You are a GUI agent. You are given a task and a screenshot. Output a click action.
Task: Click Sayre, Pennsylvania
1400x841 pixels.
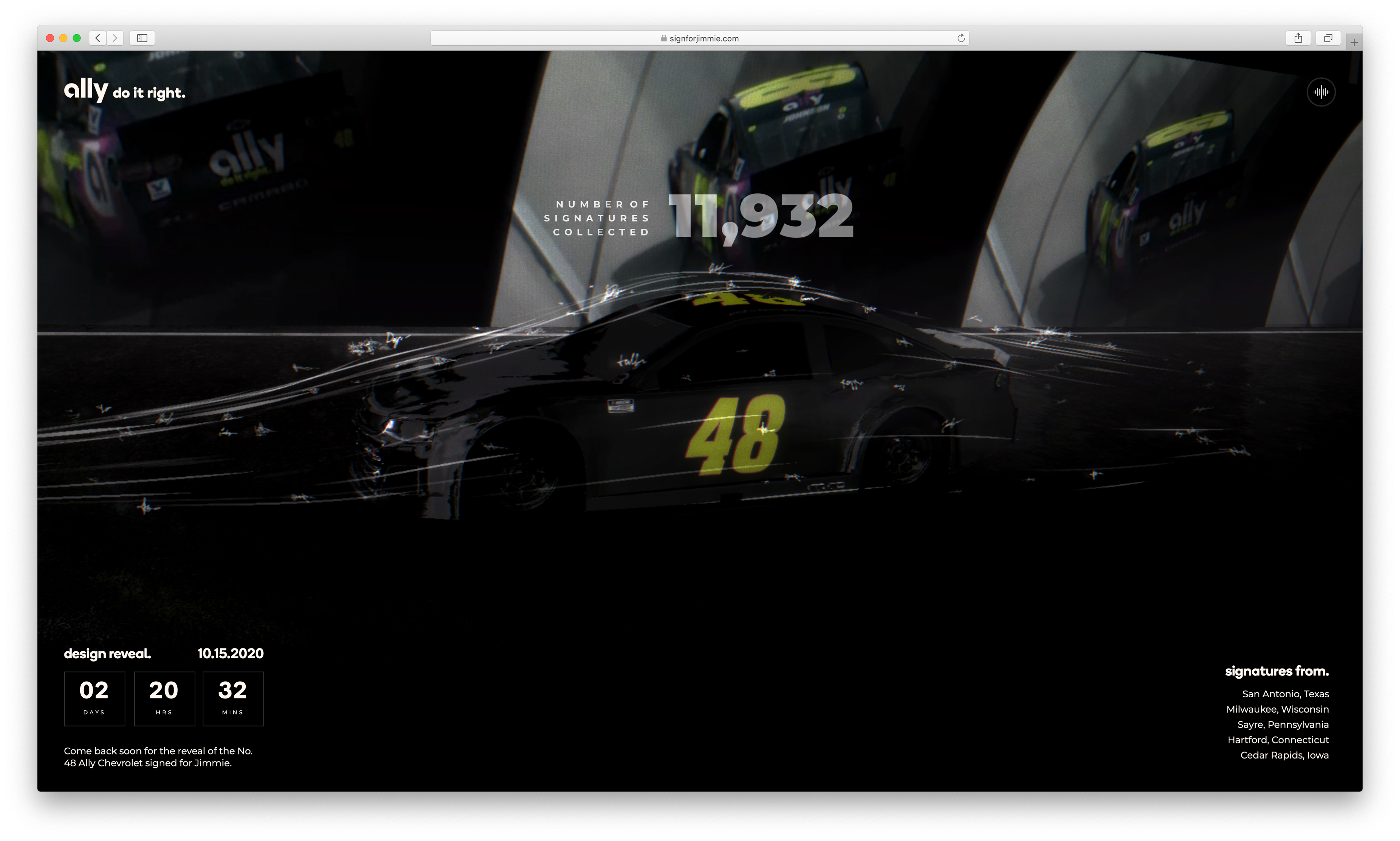1283,724
